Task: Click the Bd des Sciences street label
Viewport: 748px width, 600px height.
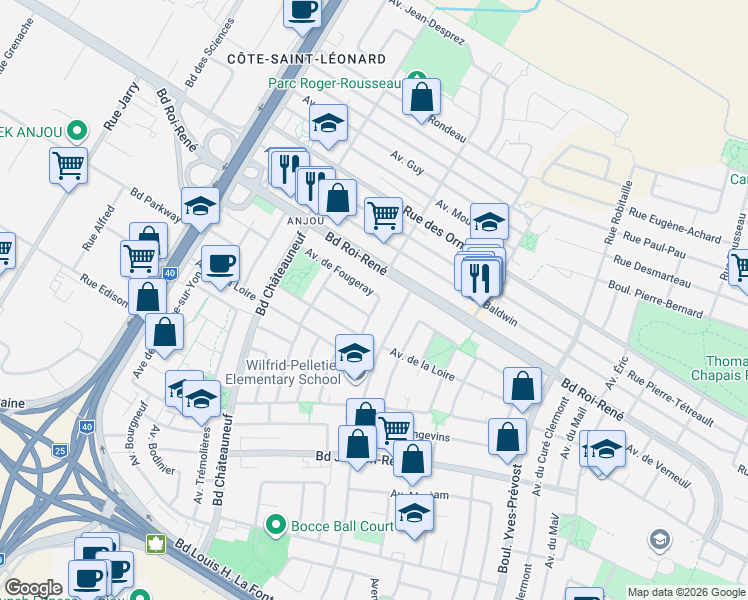Action: (x=210, y=52)
